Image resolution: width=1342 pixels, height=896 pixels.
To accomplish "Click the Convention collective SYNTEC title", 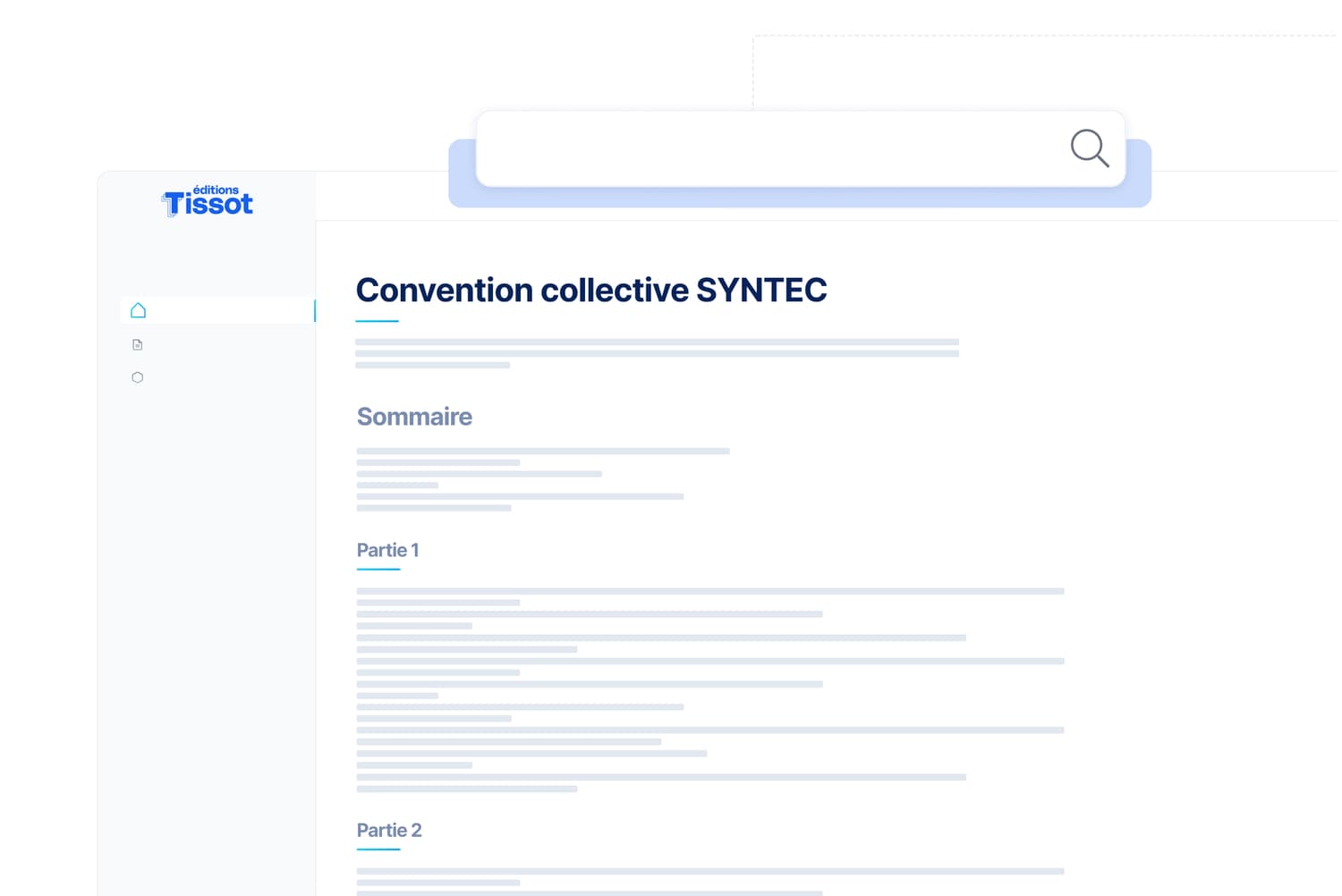I will coord(590,290).
